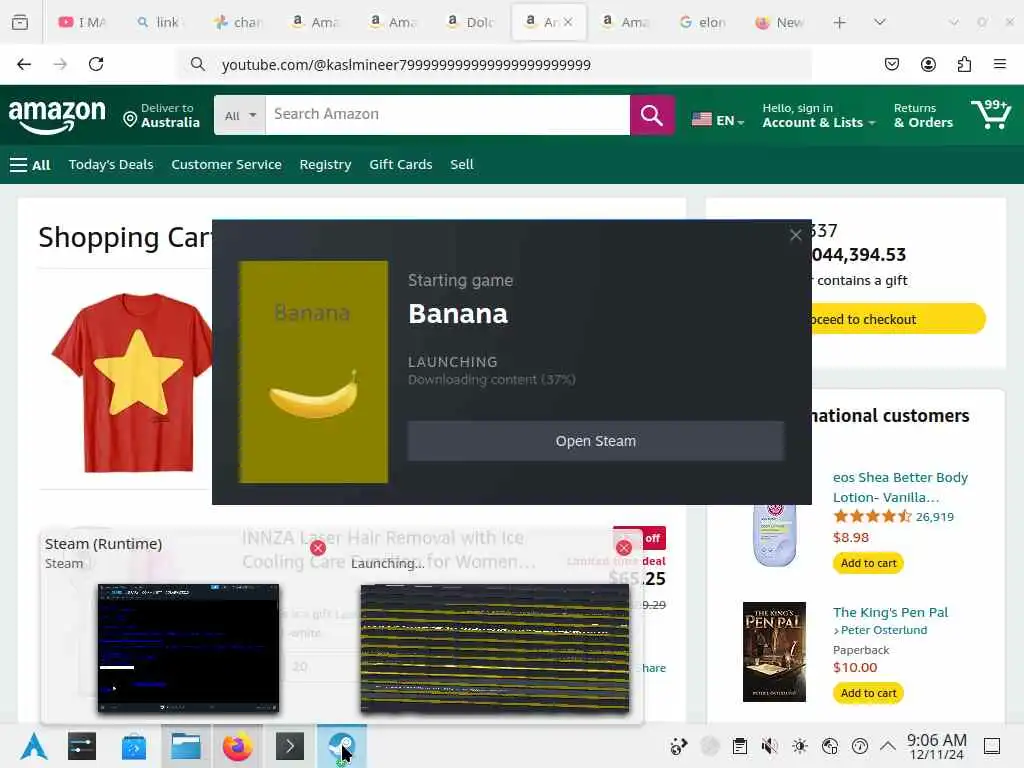Click Proceed to checkout
This screenshot has height=768, width=1024.
898,319
